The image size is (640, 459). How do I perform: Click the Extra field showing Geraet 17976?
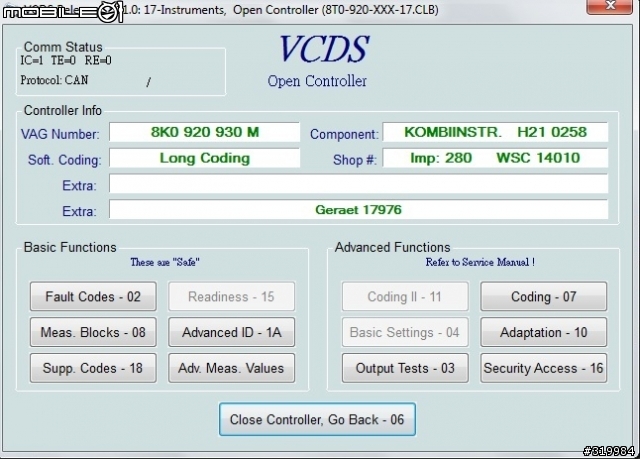[x=358, y=209]
